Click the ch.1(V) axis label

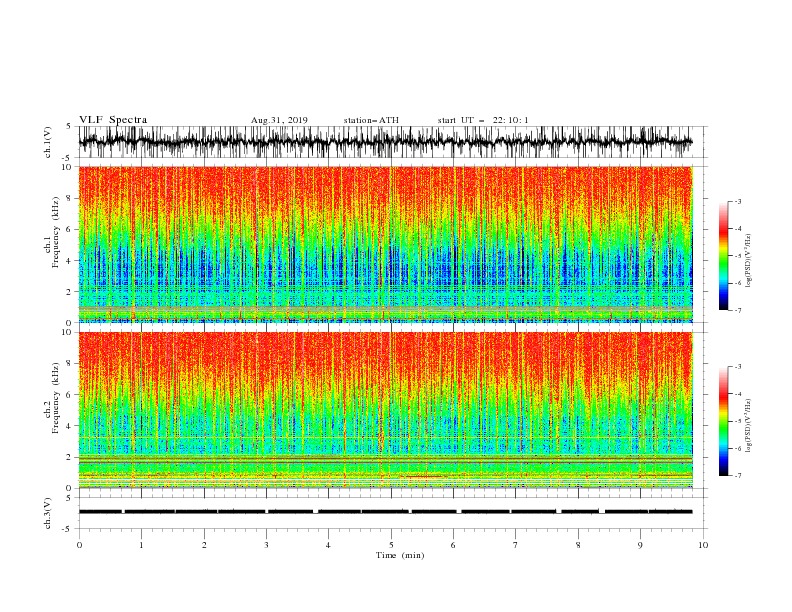(48, 142)
